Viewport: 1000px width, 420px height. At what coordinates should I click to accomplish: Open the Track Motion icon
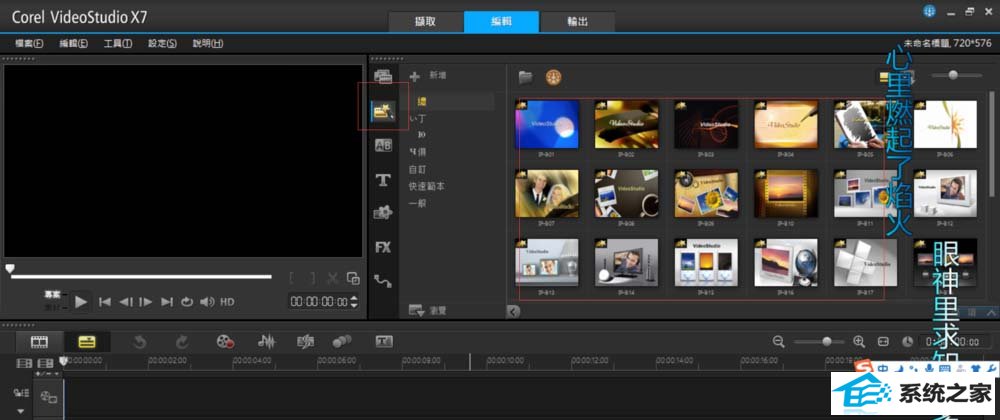point(342,342)
